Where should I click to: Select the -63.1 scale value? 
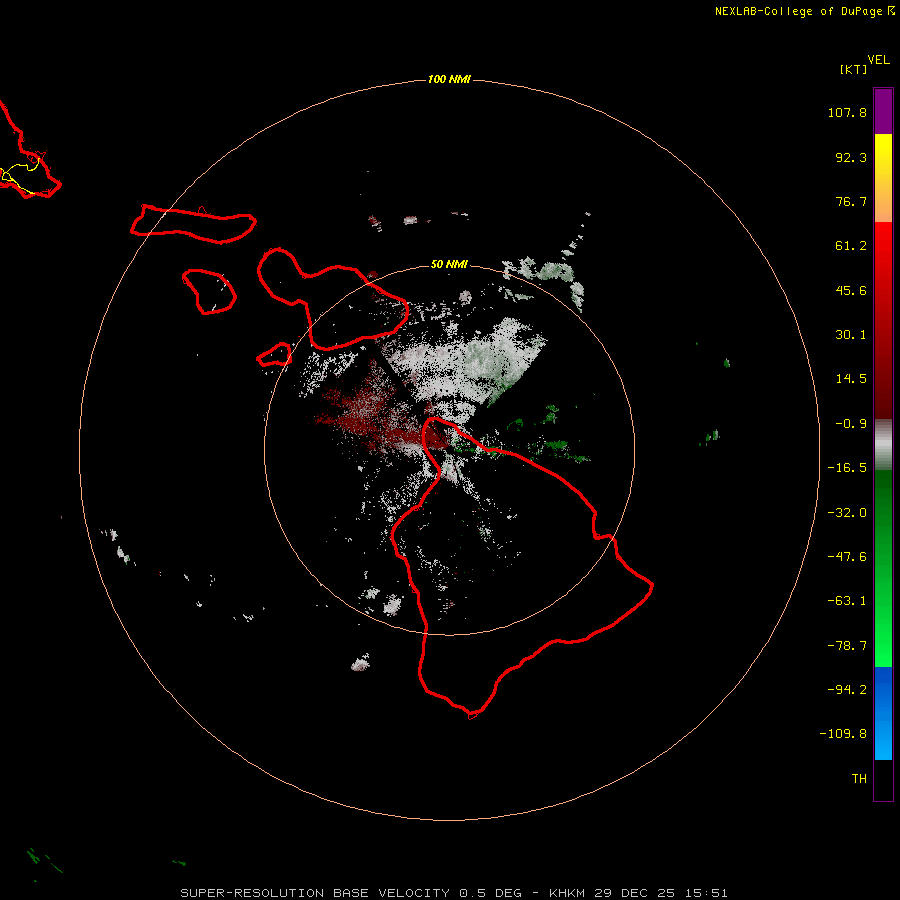[x=847, y=601]
